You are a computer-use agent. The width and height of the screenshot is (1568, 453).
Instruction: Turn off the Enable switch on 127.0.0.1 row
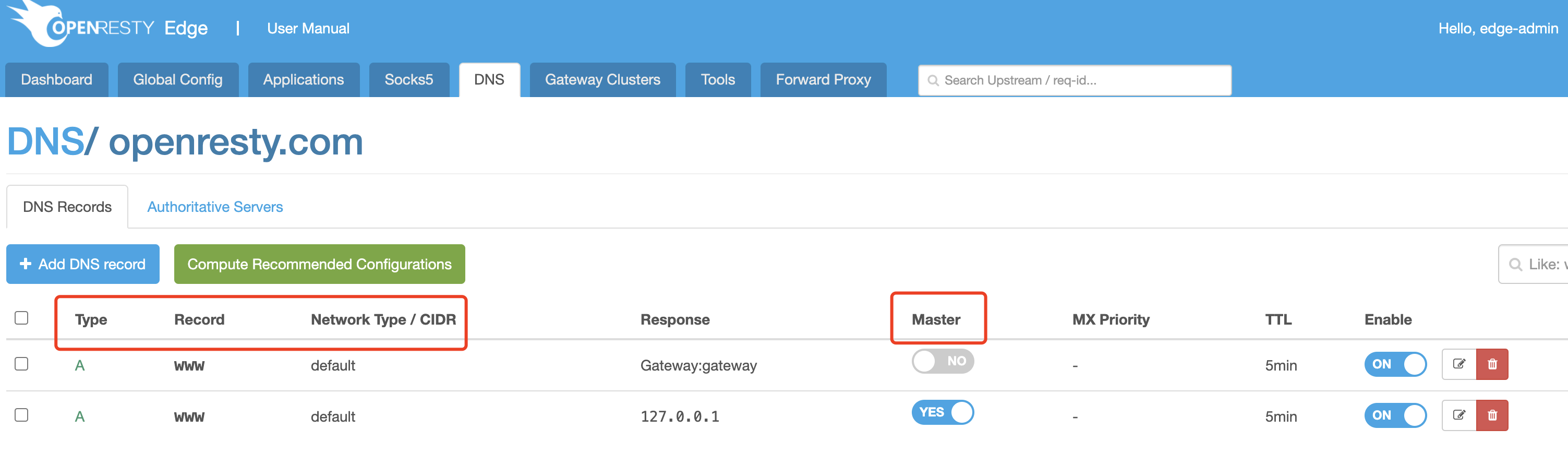(x=1395, y=415)
